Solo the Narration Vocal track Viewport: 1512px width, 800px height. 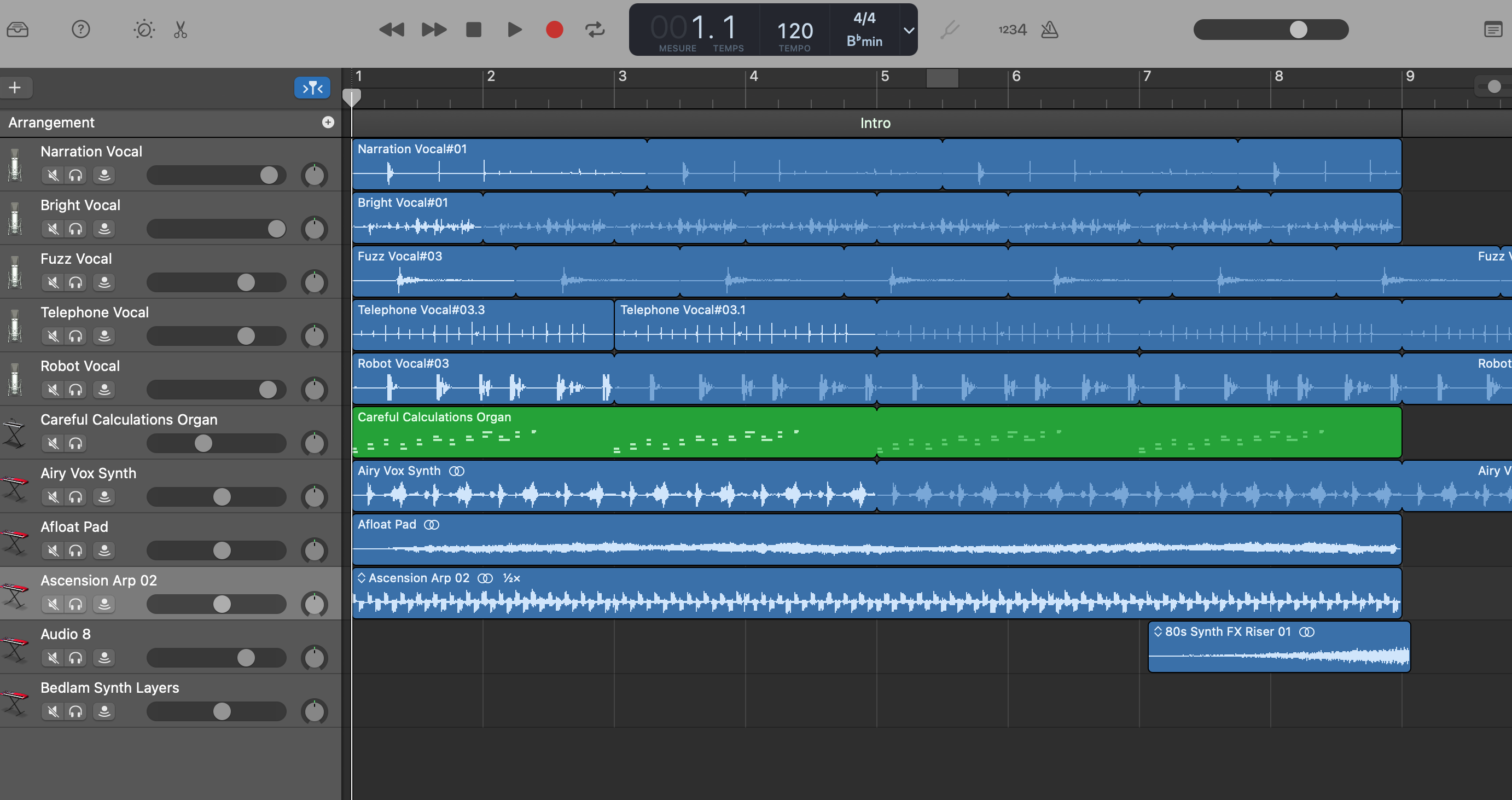click(75, 175)
